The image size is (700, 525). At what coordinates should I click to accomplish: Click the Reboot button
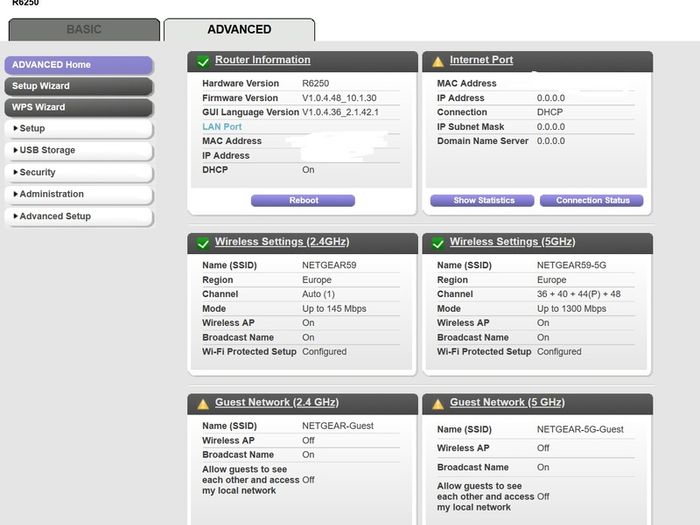click(303, 200)
